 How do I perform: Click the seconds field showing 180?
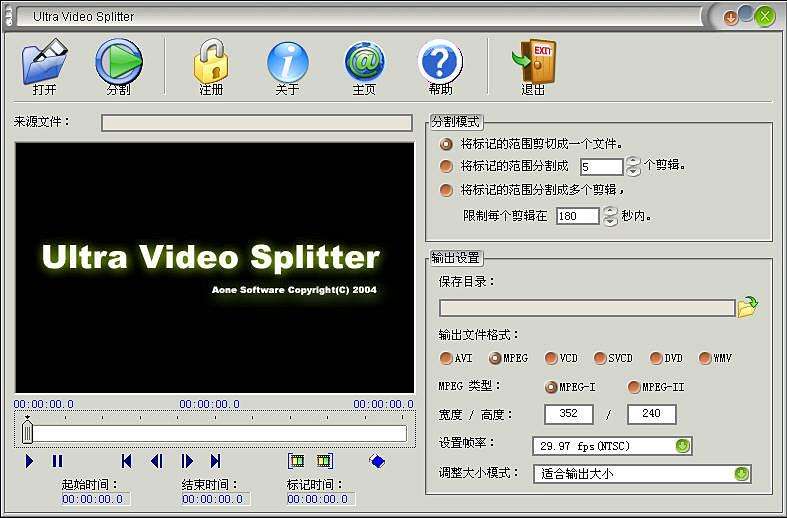pyautogui.click(x=578, y=216)
